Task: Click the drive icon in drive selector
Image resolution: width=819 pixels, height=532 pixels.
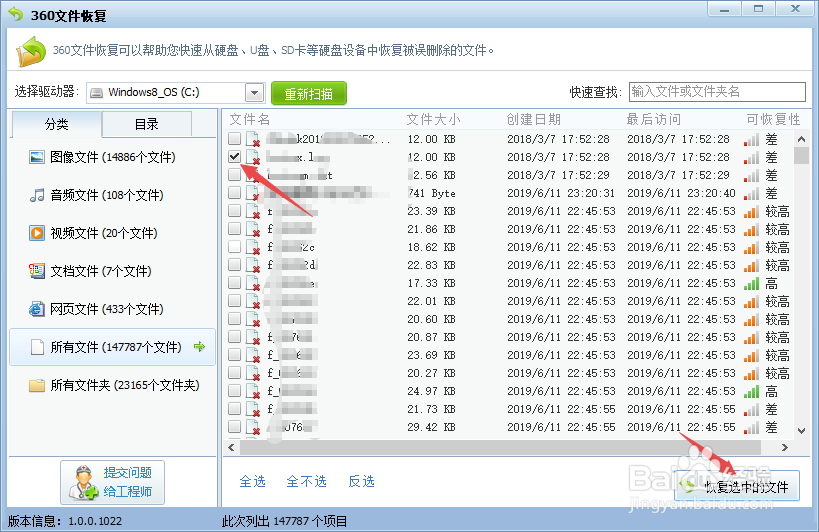Action: 97,93
